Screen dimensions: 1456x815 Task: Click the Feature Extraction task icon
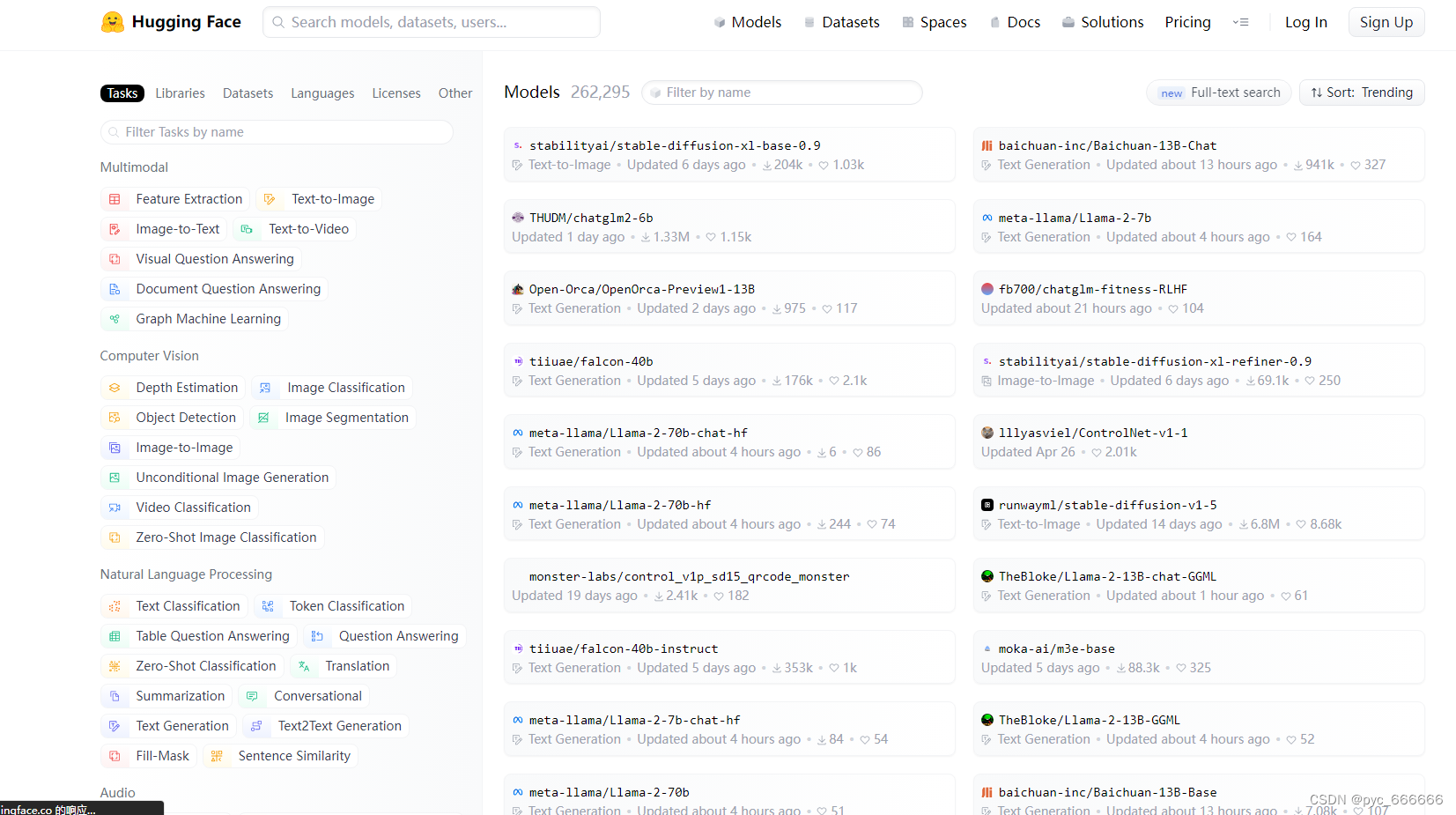pyautogui.click(x=115, y=199)
